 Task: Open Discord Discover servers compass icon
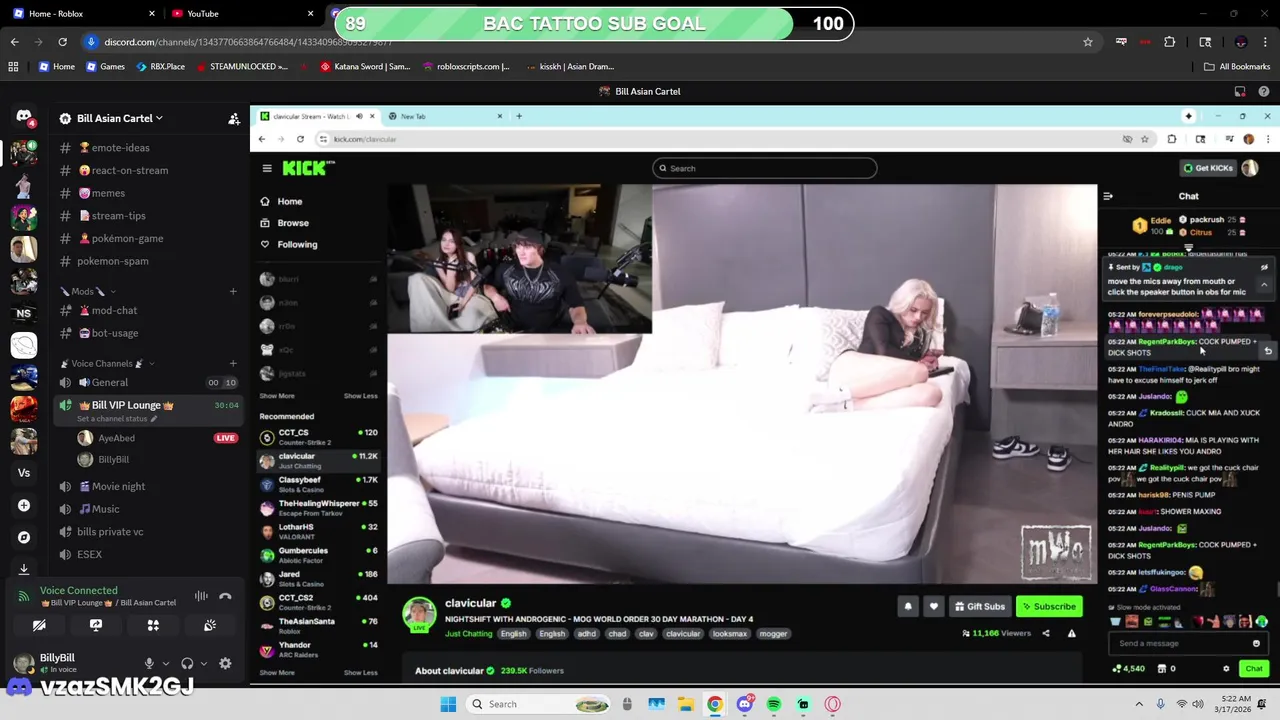click(24, 537)
